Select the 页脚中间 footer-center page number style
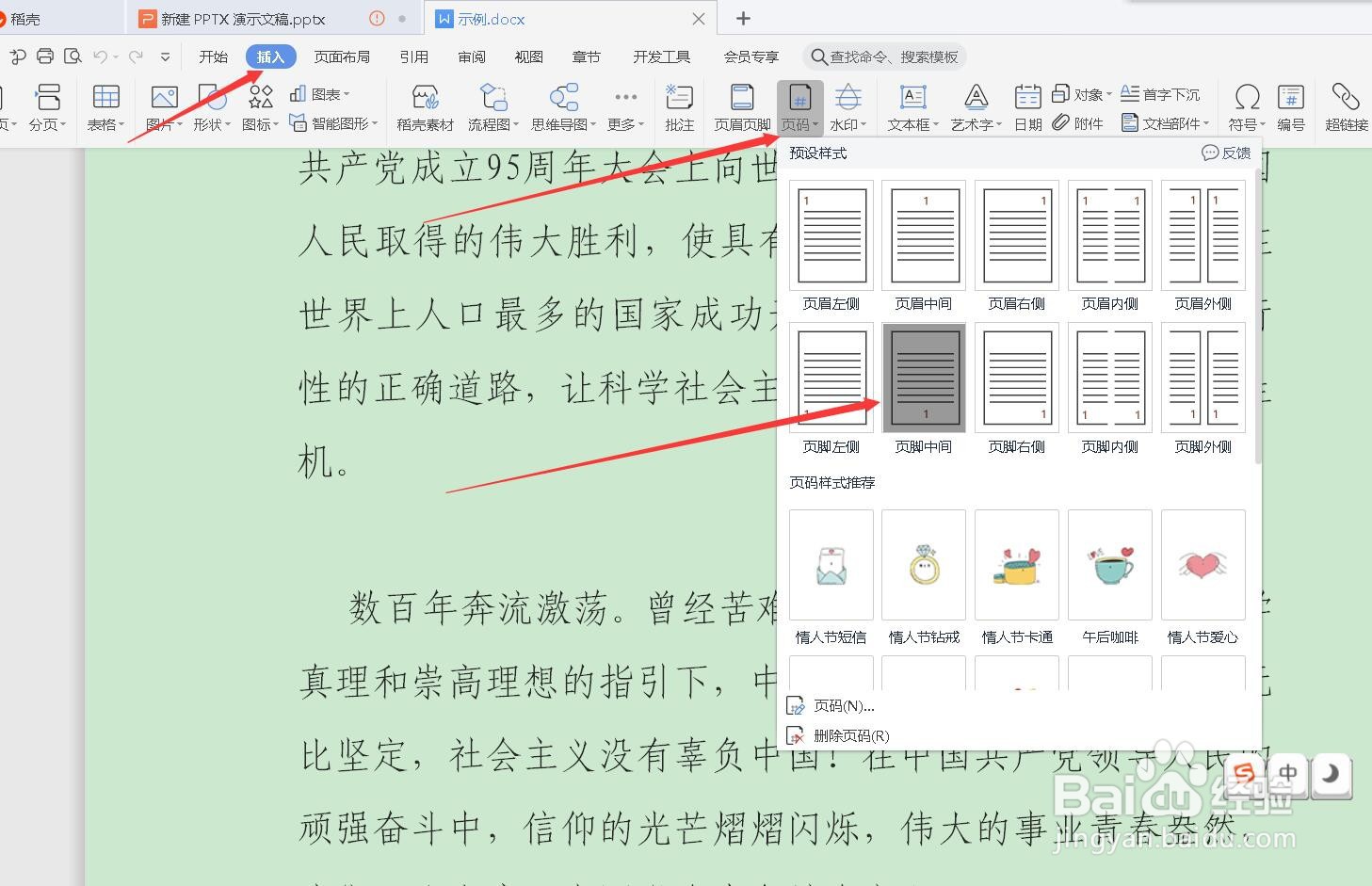Screen dimensions: 1372x886 pyautogui.click(x=923, y=378)
